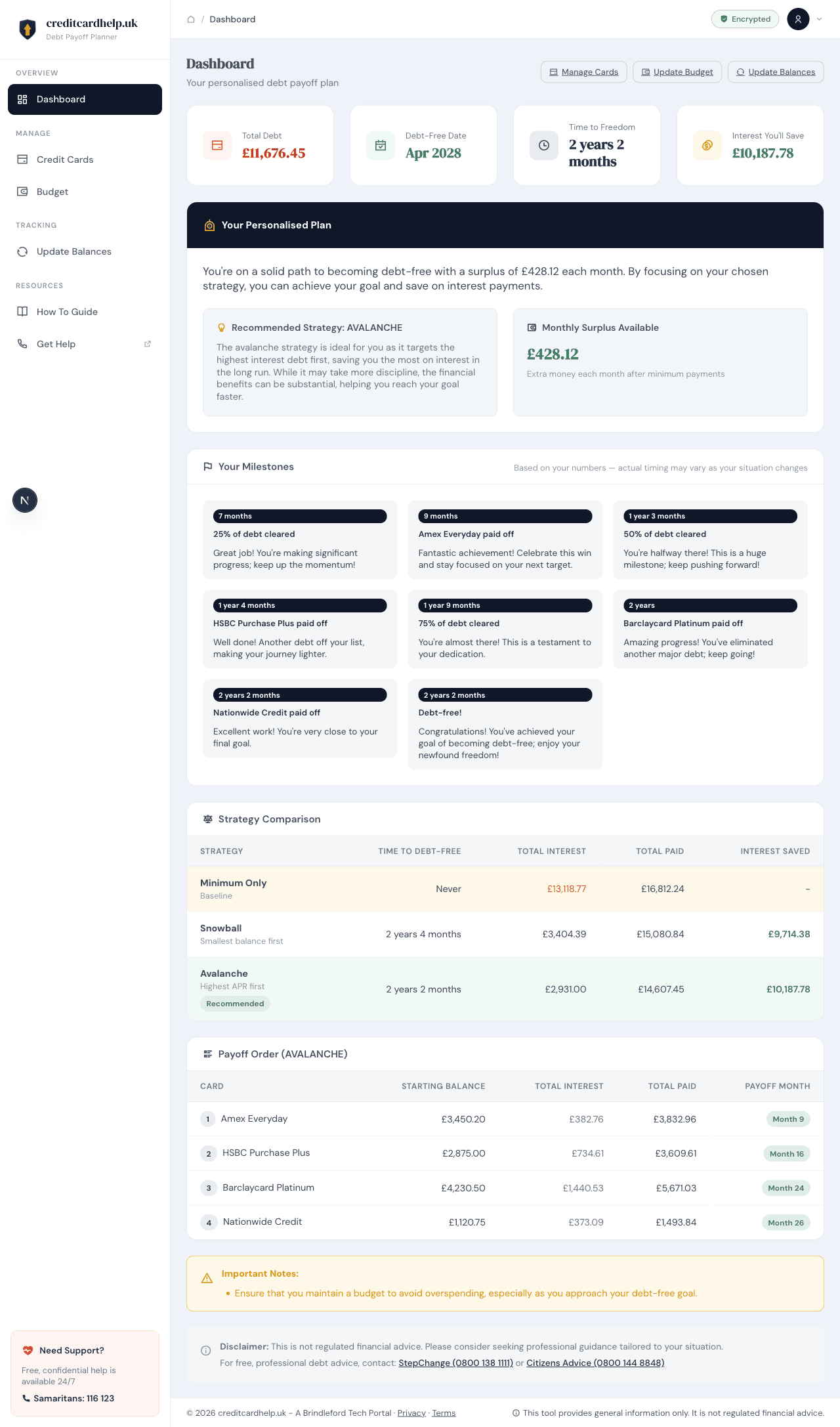Click the Interest You'll Save coin icon
Image resolution: width=840 pixels, height=1427 pixels.
(x=707, y=145)
